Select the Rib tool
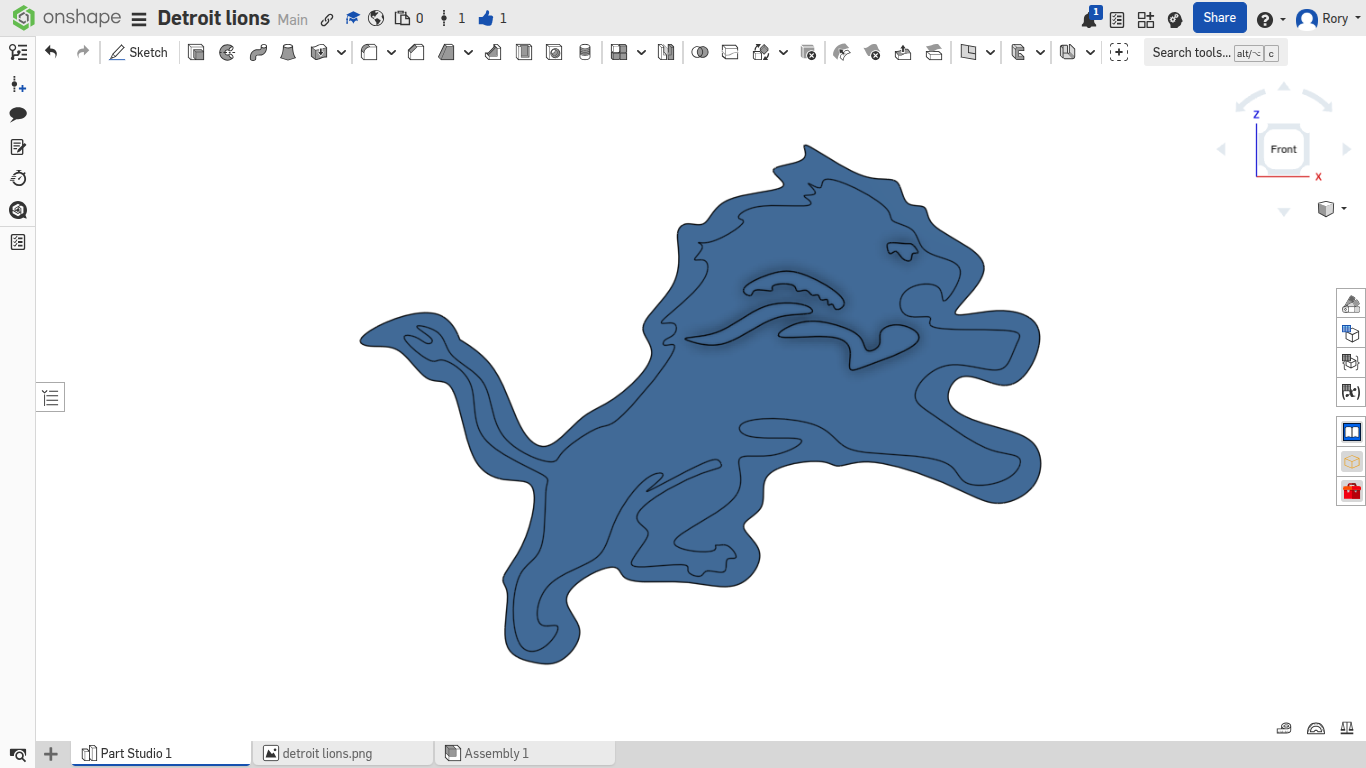The width and height of the screenshot is (1366, 768). [x=493, y=52]
